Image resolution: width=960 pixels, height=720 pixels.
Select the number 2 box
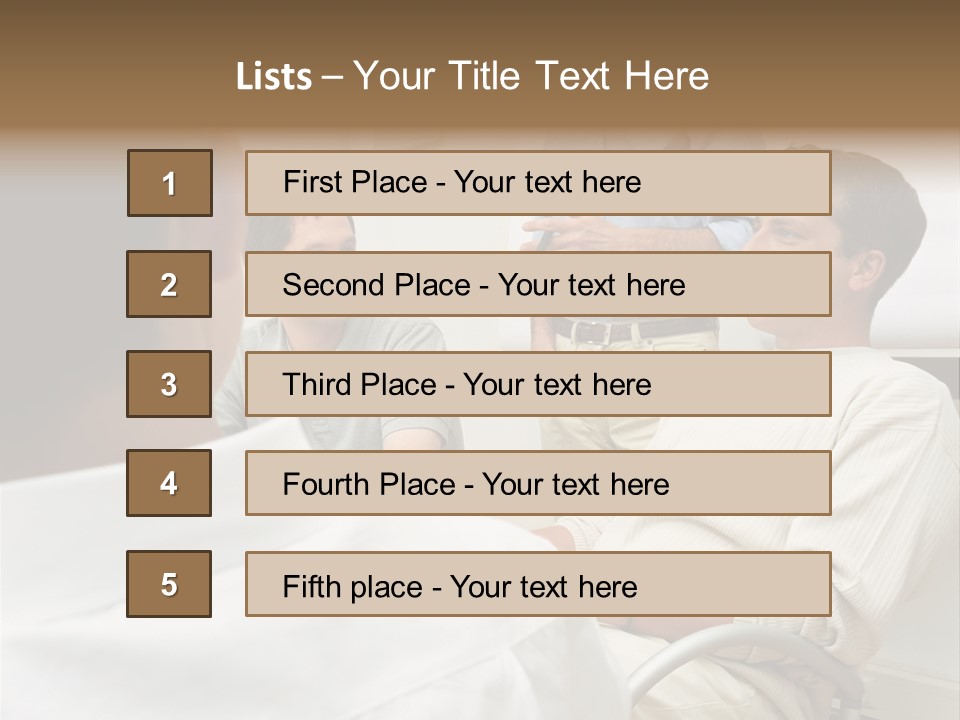pyautogui.click(x=169, y=284)
